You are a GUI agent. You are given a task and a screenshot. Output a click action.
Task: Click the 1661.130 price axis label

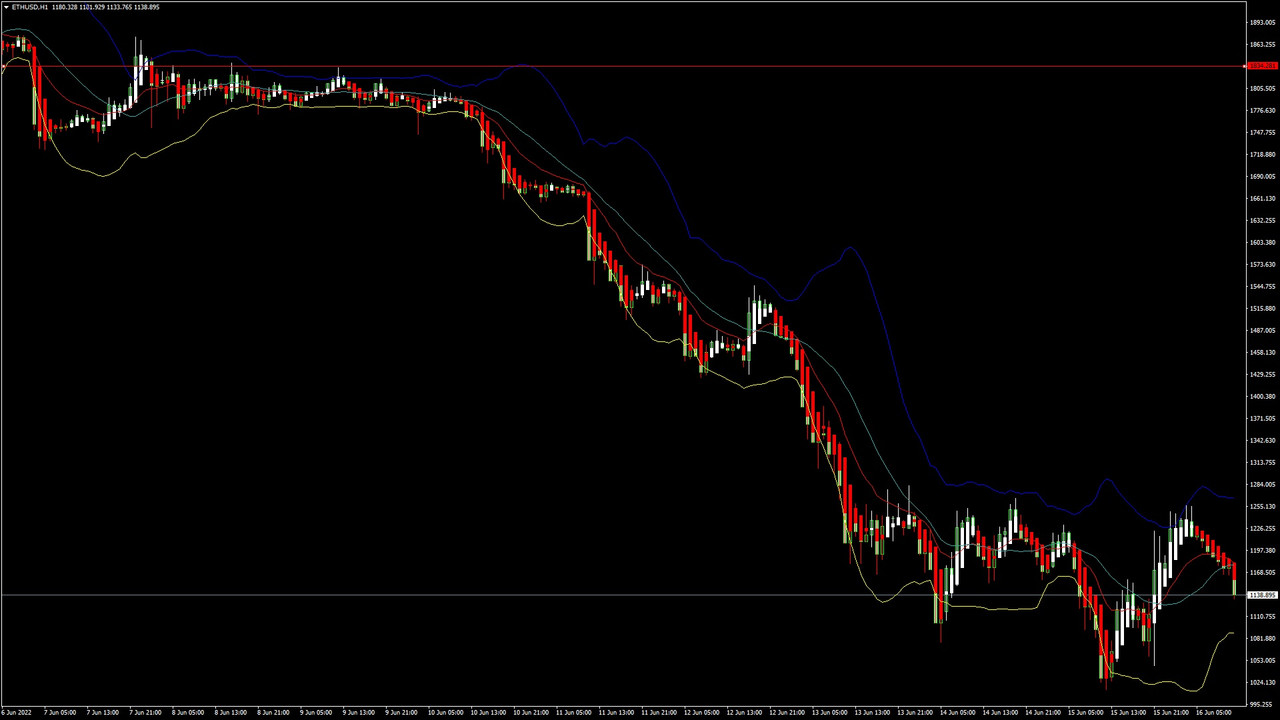coord(1262,198)
